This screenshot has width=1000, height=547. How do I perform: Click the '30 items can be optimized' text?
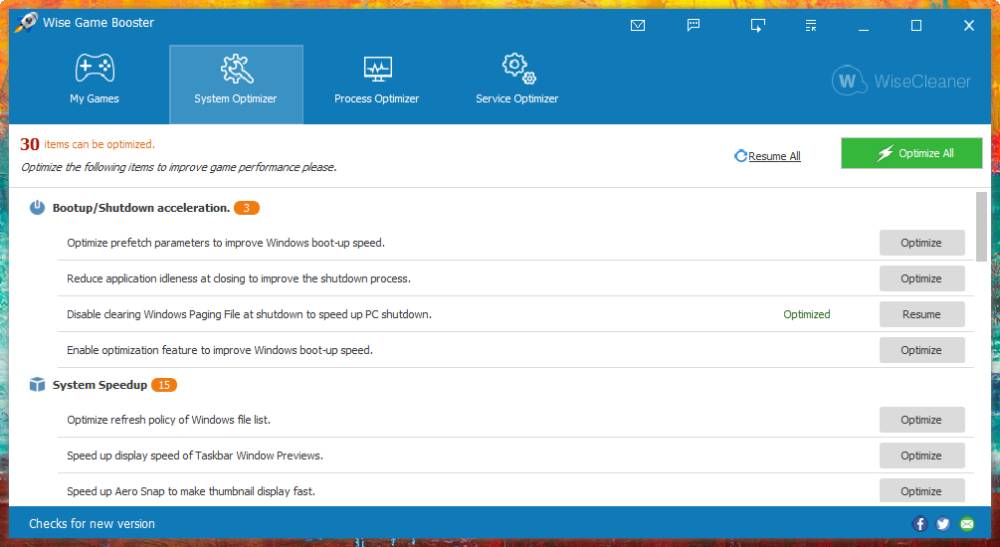(87, 144)
